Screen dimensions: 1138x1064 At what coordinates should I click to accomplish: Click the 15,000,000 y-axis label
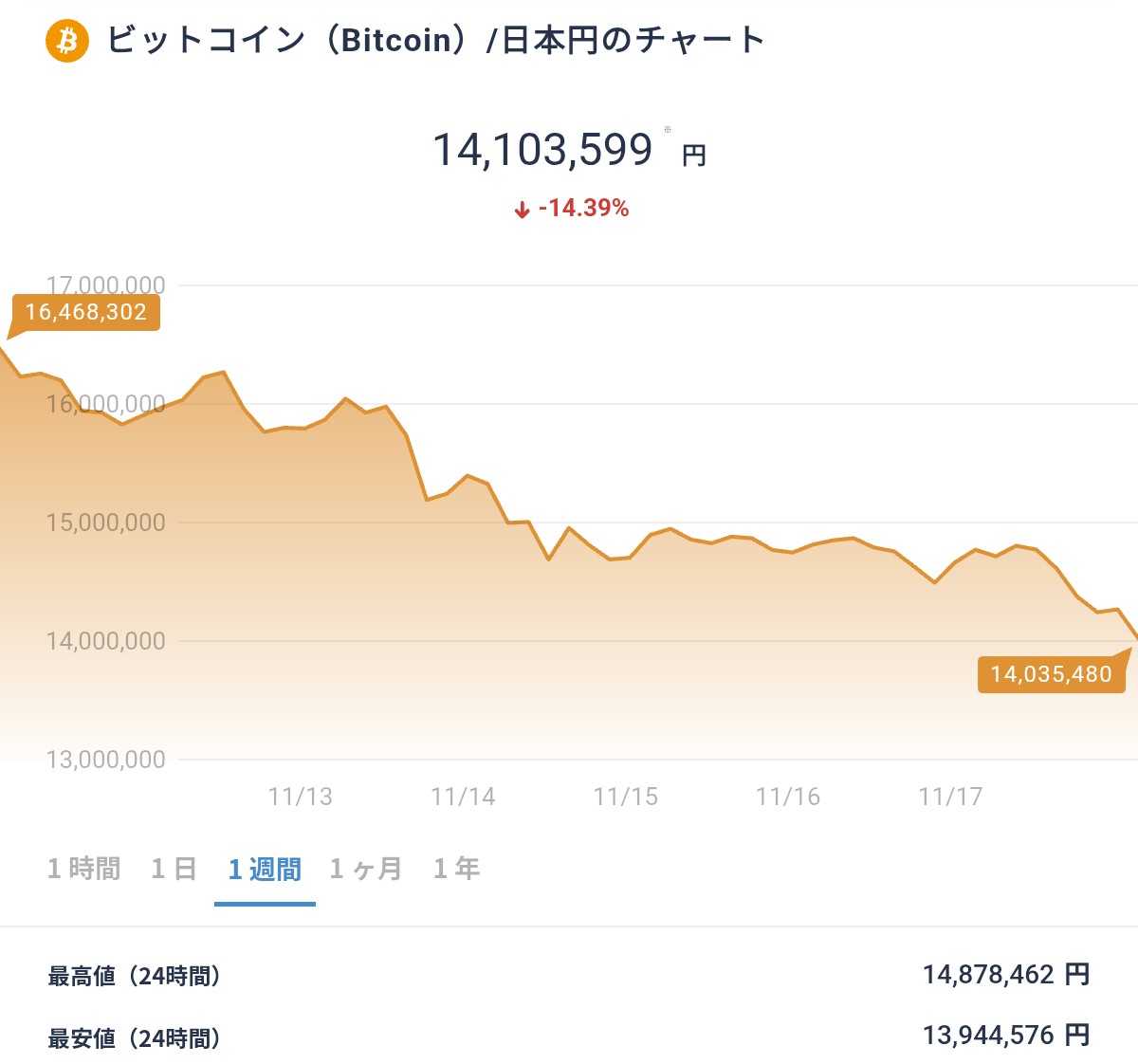click(x=106, y=523)
